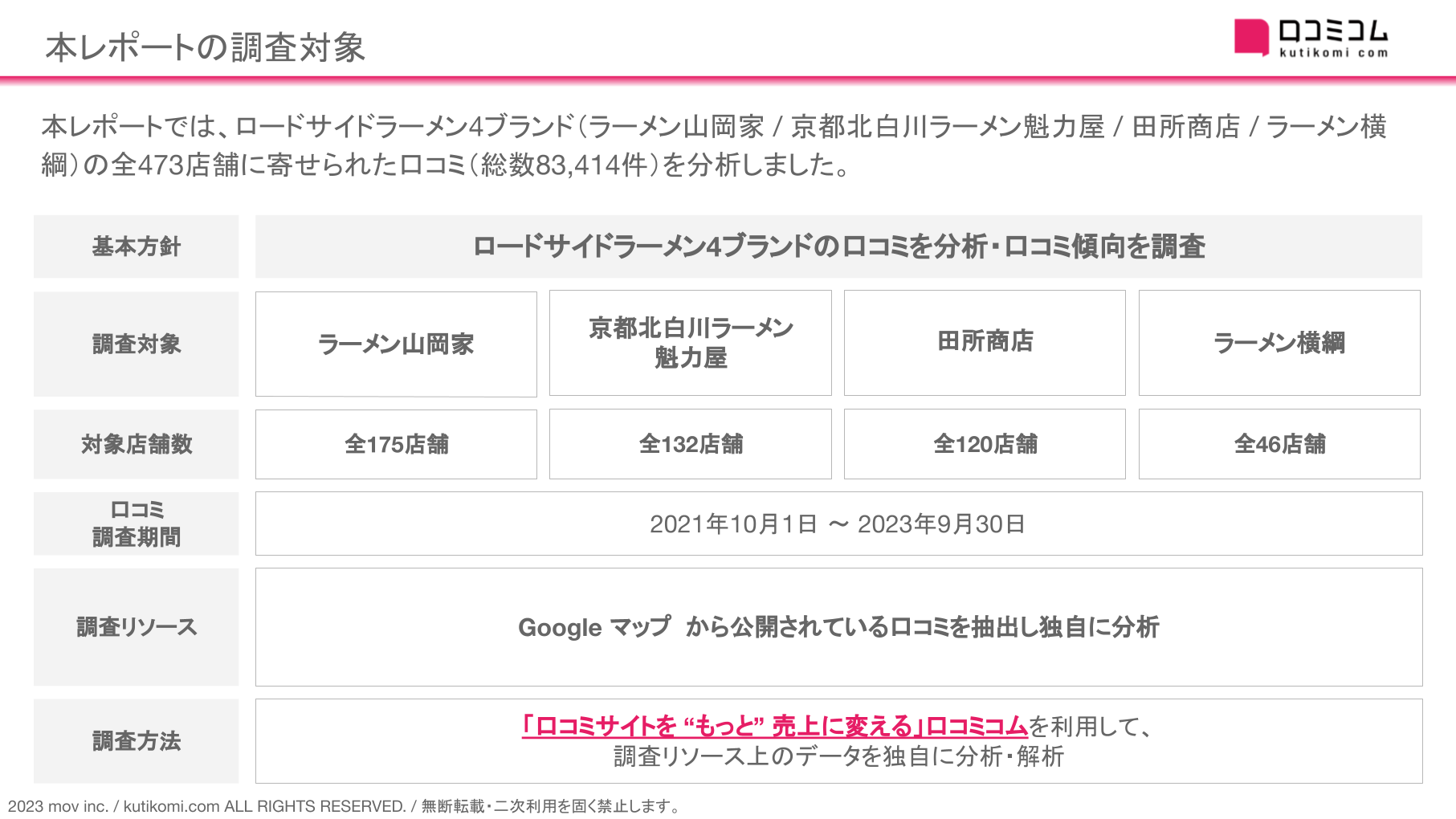
Task: Click the Google マップ resource description text
Action: click(838, 627)
